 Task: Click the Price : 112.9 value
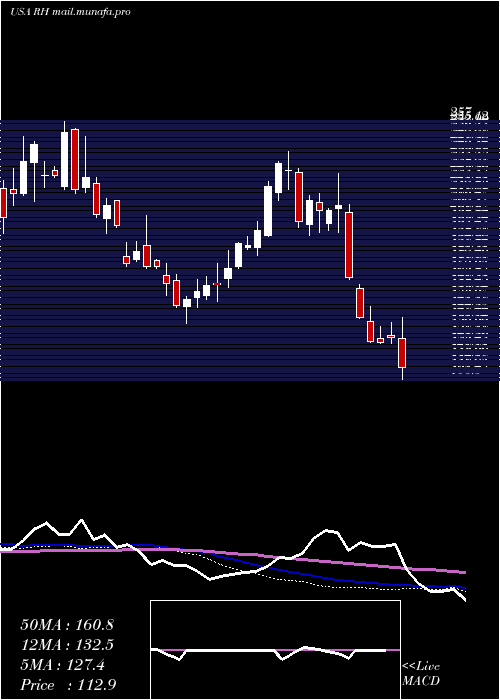[68, 685]
